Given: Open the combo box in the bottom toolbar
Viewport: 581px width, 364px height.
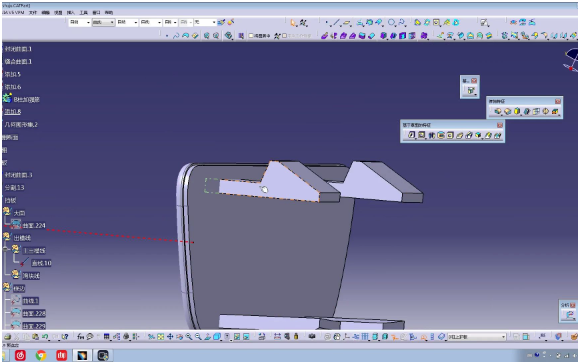Looking at the screenshot, I should (477, 337).
